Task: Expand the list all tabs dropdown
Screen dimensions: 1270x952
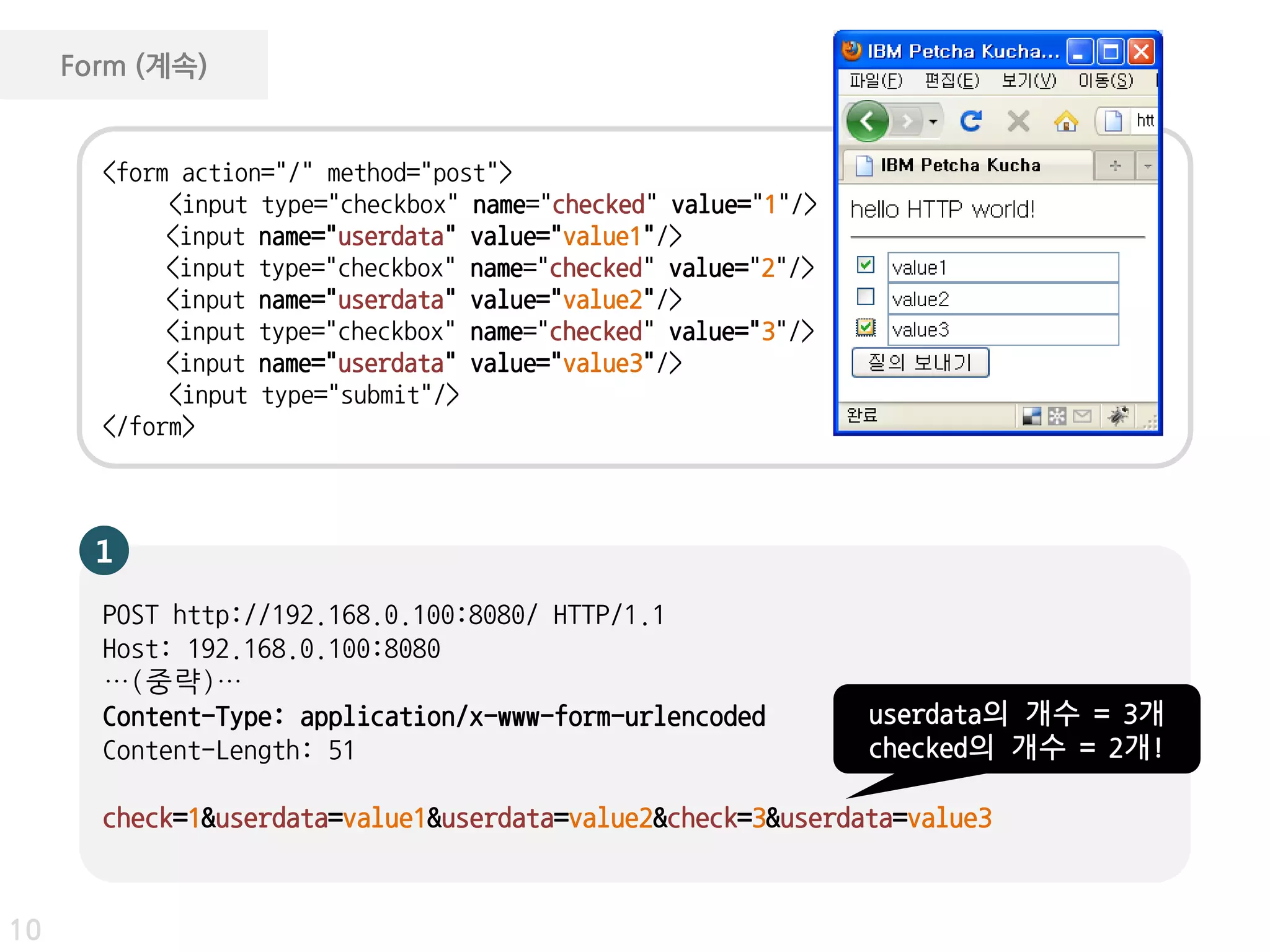Action: coord(1147,165)
